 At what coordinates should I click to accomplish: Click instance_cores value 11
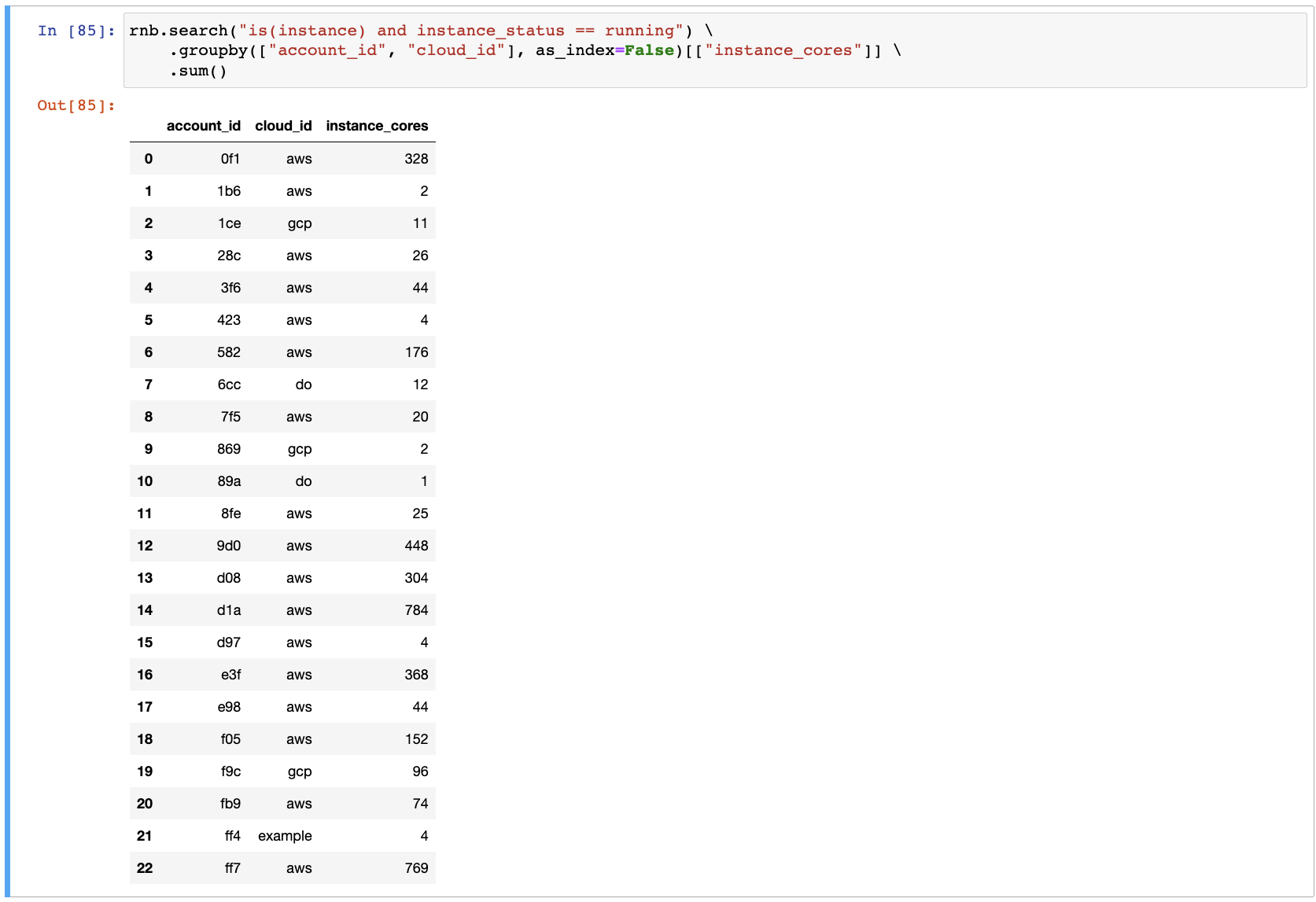[x=420, y=223]
